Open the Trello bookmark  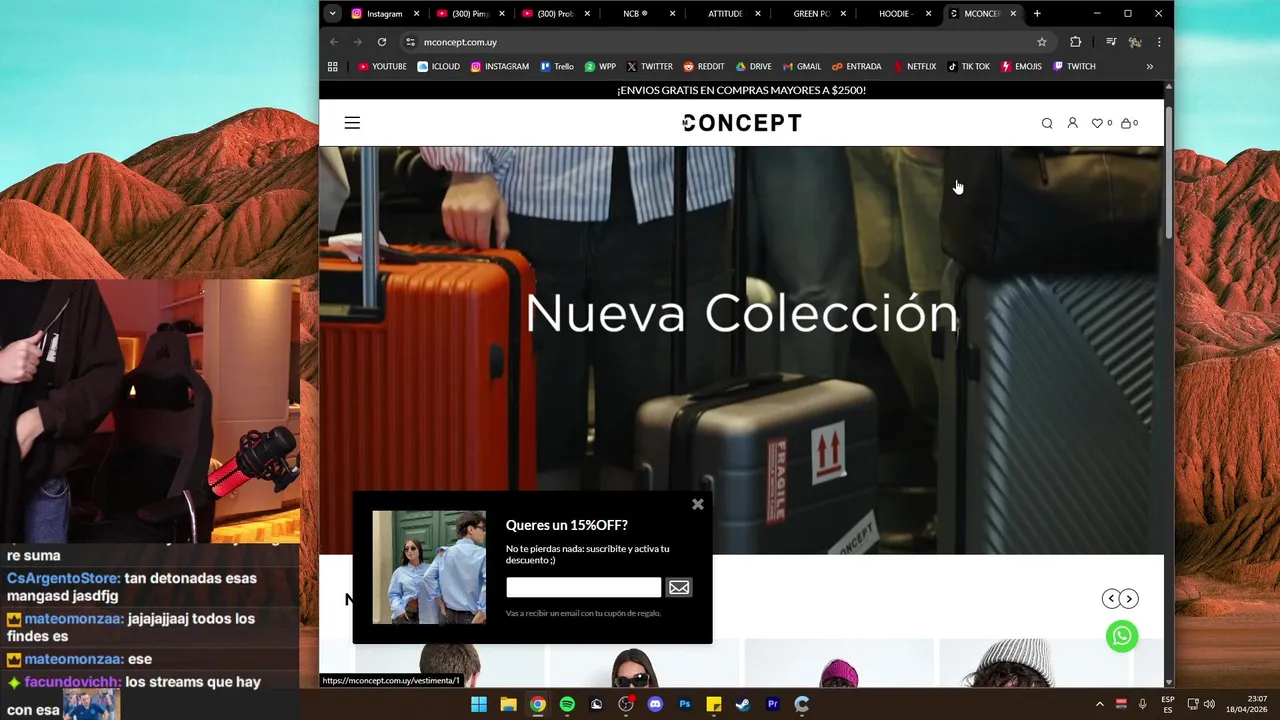pos(557,67)
